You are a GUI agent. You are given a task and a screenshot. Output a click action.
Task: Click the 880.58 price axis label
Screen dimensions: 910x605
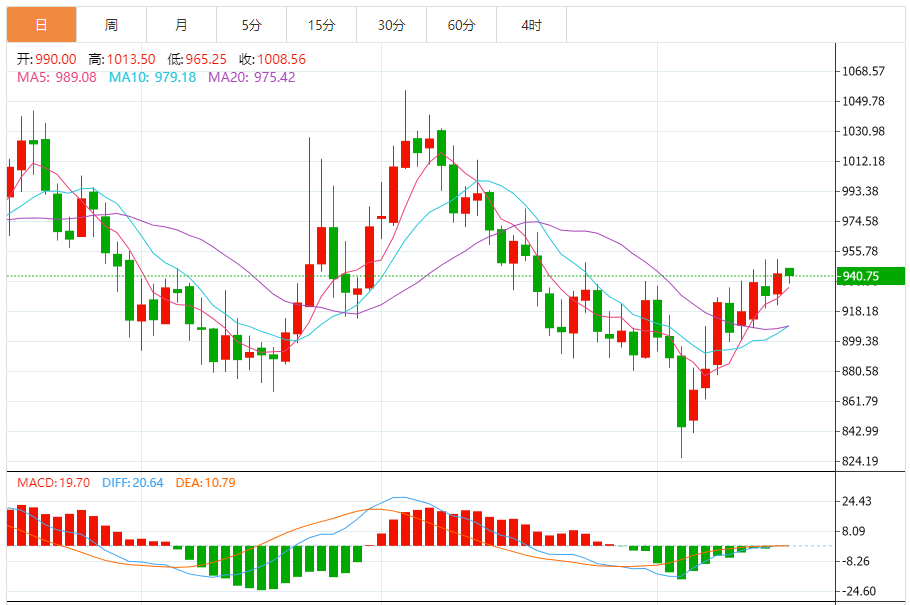tap(860, 372)
